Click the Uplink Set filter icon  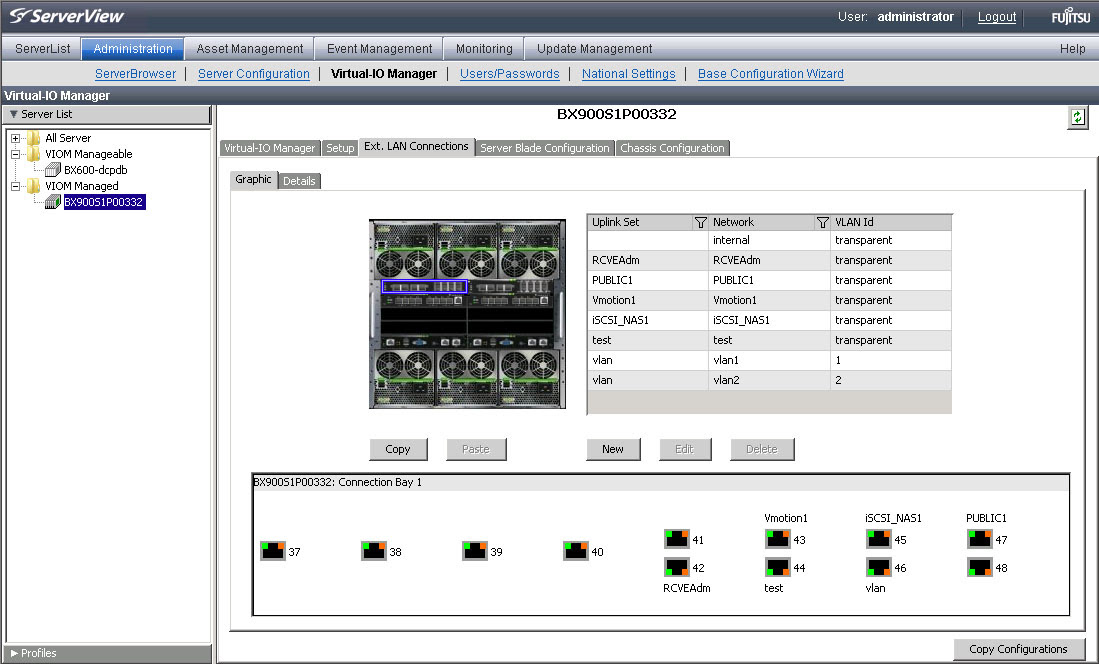tap(700, 222)
